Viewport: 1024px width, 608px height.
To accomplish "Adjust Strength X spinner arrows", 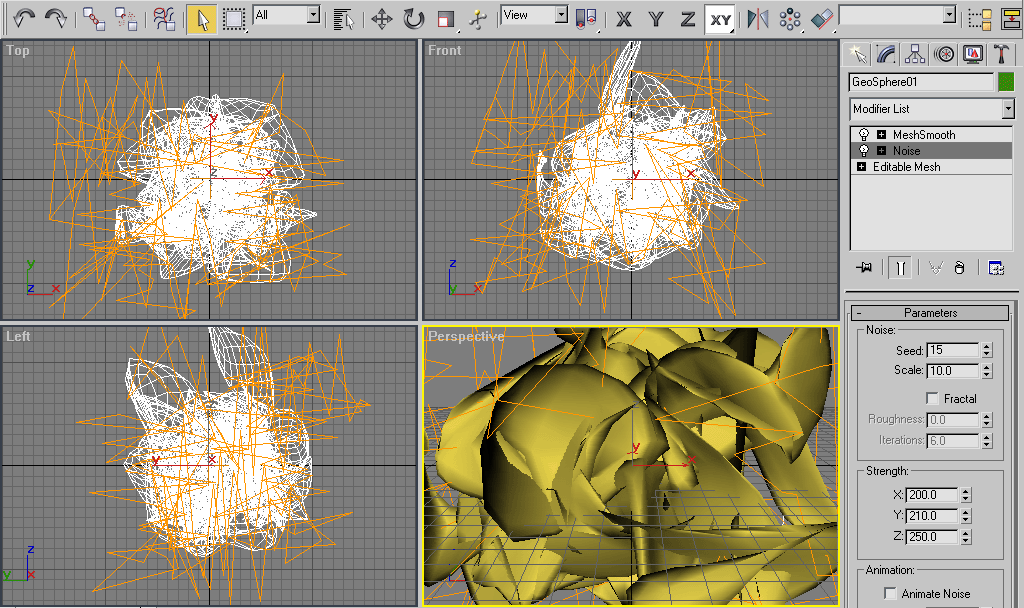I will coord(966,495).
